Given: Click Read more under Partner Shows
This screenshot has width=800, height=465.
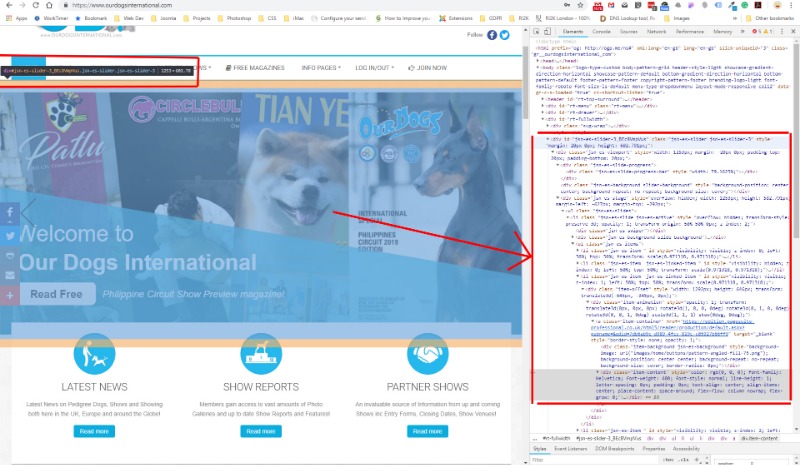Looking at the screenshot, I should [428, 431].
